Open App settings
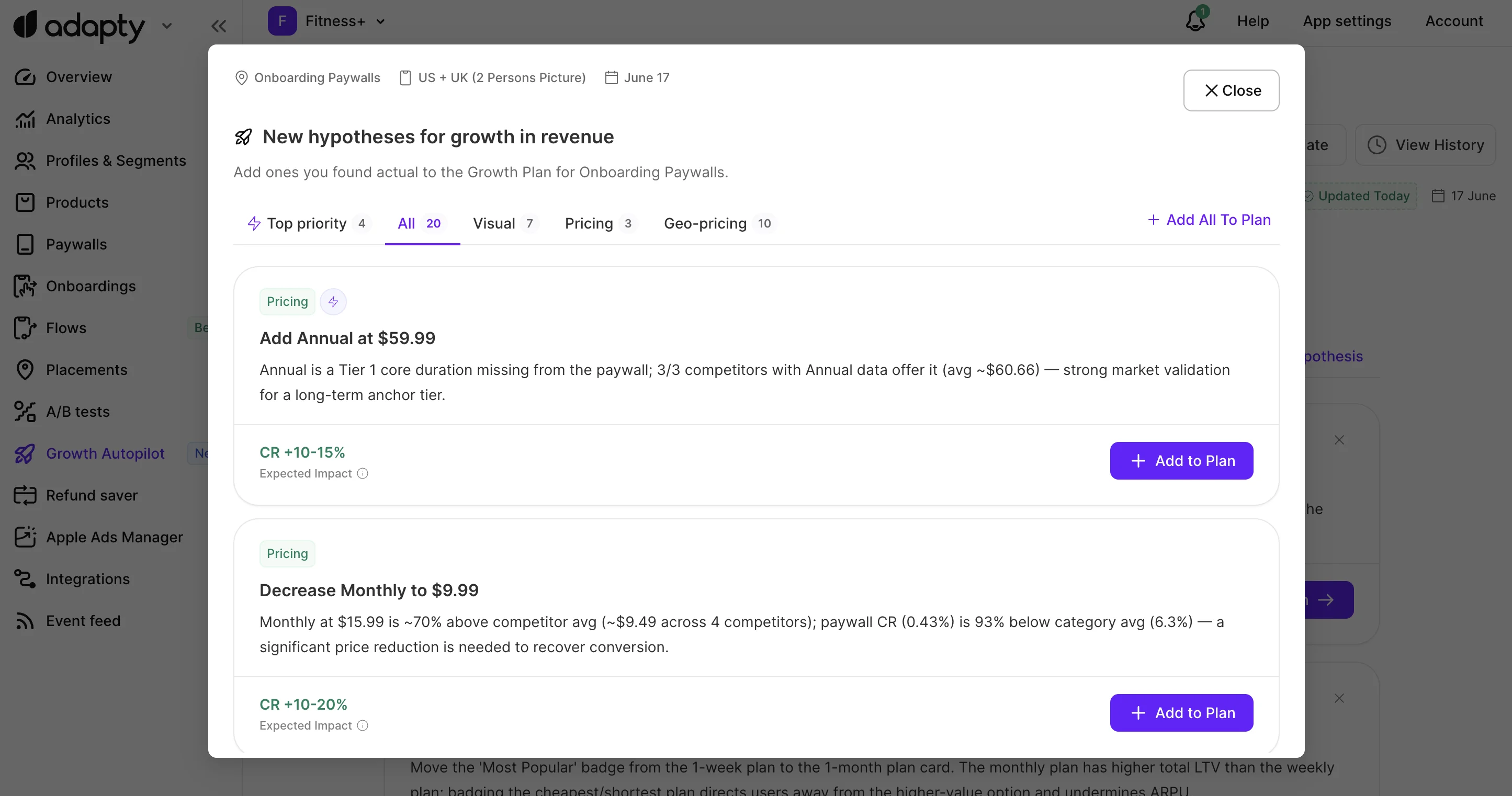 coord(1347,21)
